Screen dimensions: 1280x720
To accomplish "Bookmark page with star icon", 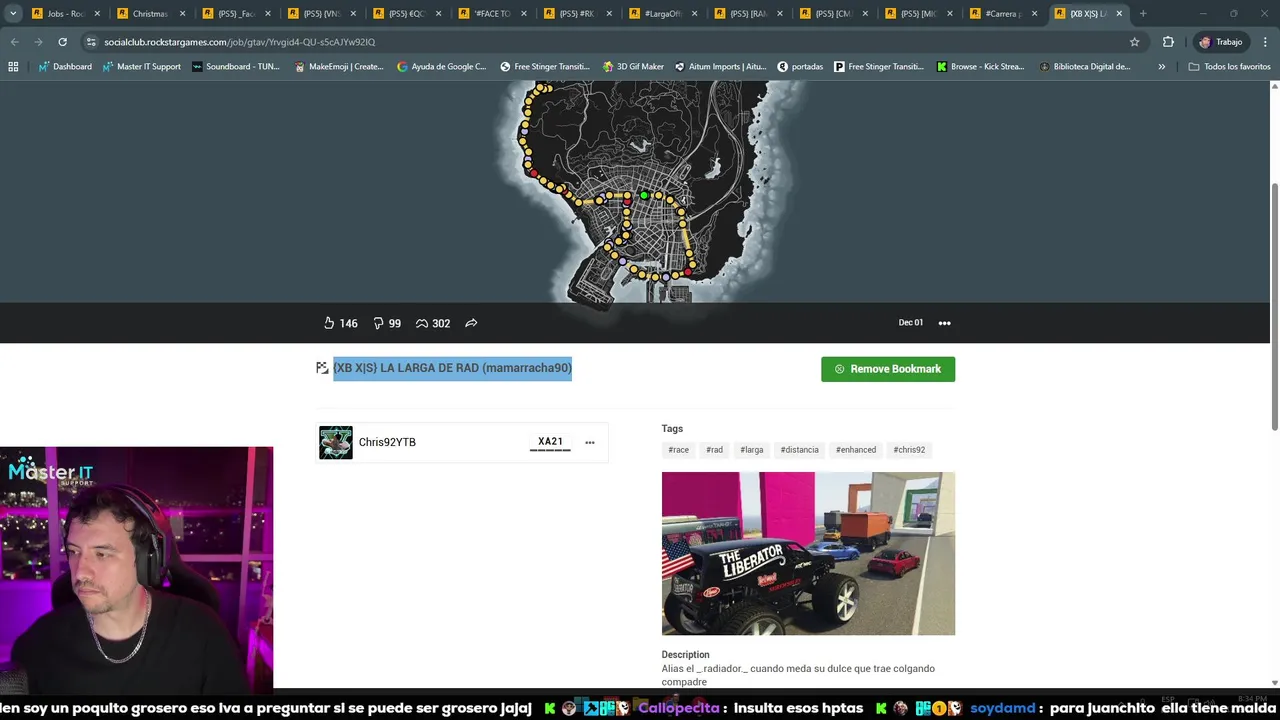I will (x=1134, y=42).
